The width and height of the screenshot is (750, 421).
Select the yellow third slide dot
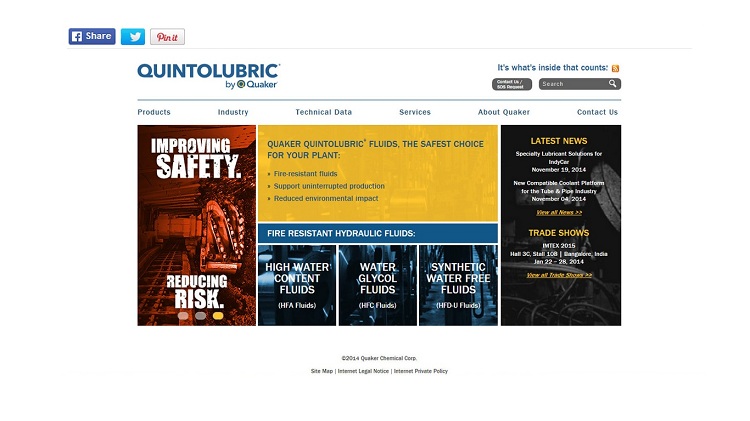(x=218, y=316)
